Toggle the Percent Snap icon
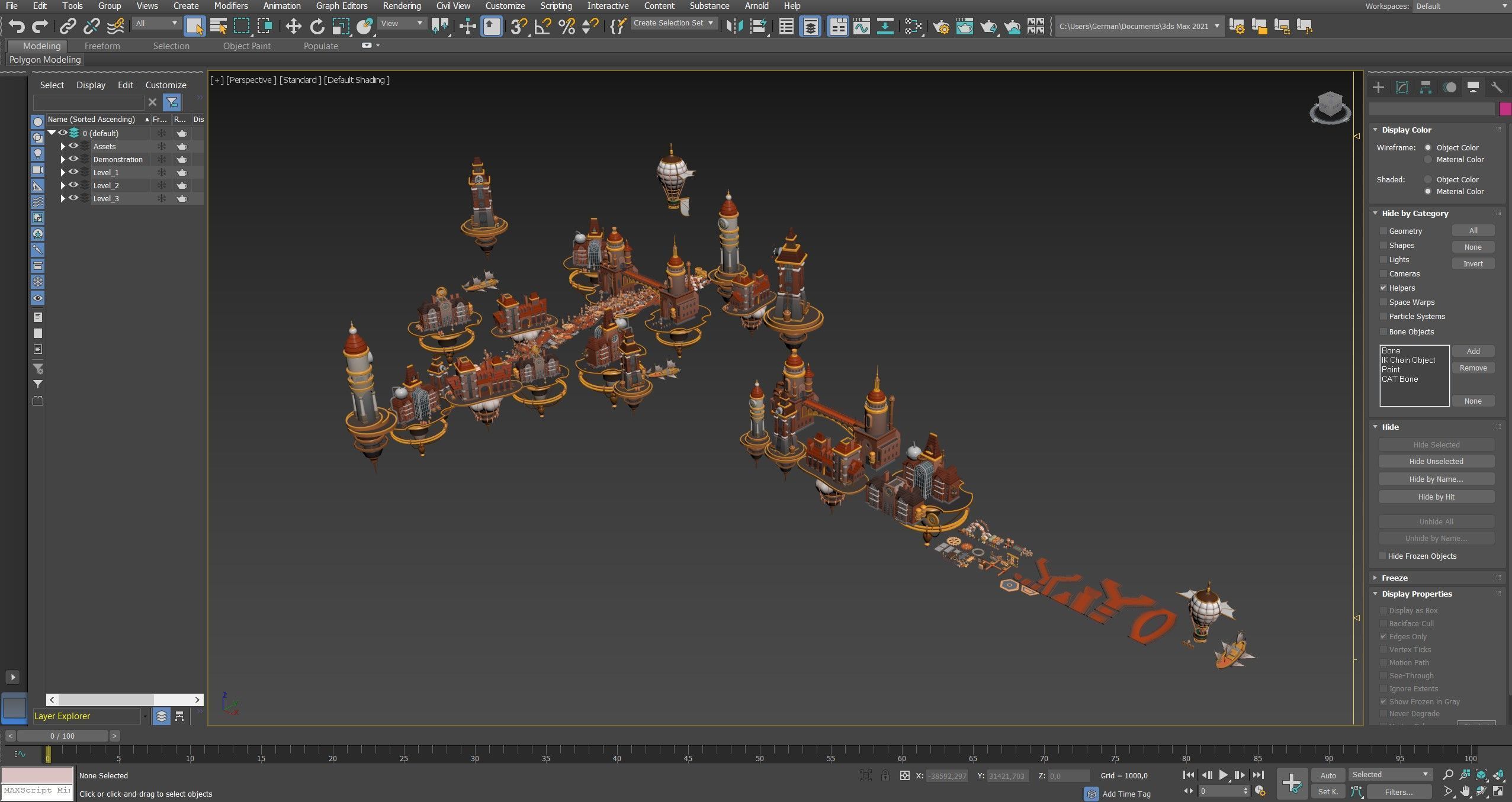The height and width of the screenshot is (802, 1512). tap(567, 26)
